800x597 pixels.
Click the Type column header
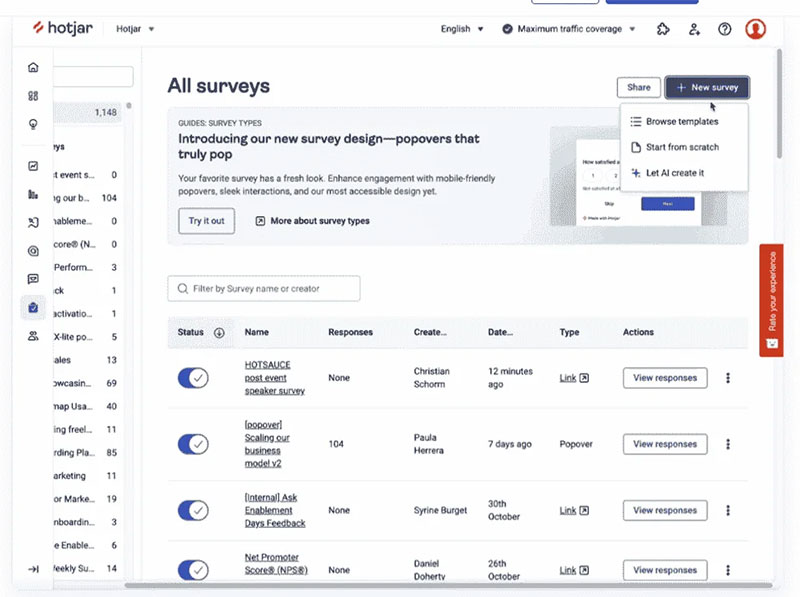point(569,332)
